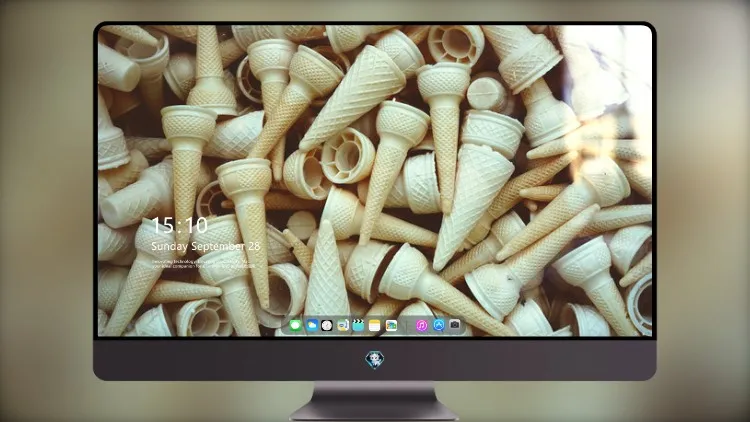Open the clapperboard video app icon
The image size is (750, 422).
(358, 325)
